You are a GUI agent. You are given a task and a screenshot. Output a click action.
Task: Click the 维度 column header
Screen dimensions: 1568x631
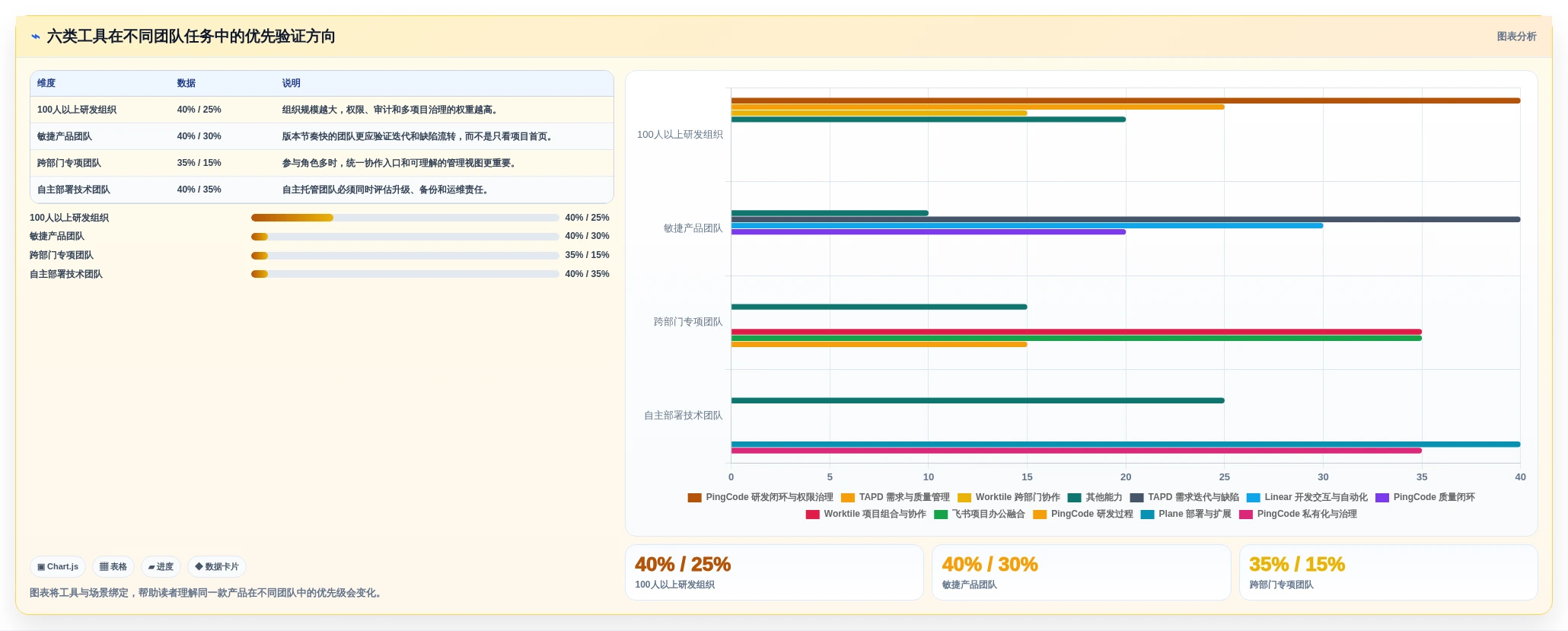pyautogui.click(x=46, y=83)
